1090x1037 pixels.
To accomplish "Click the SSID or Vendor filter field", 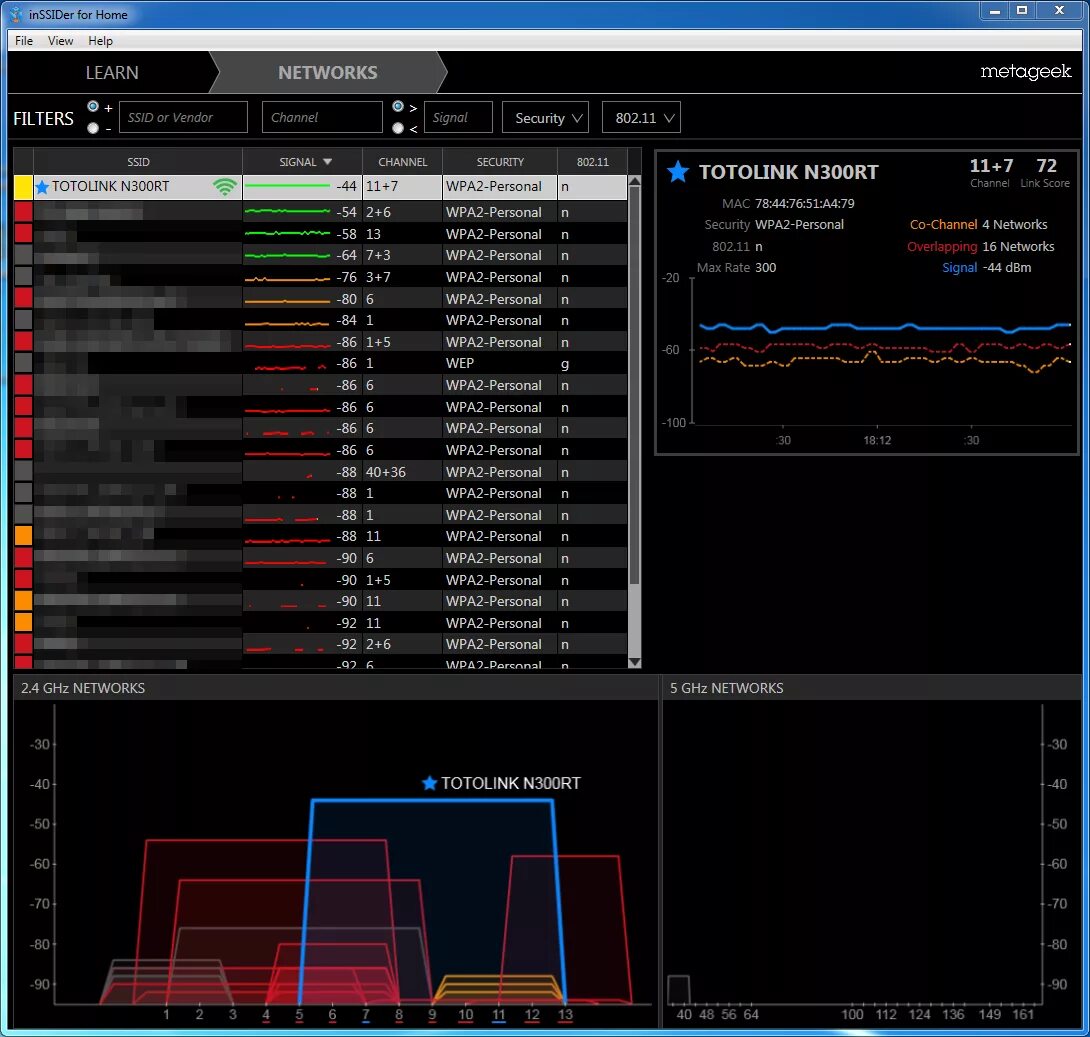I will 184,117.
